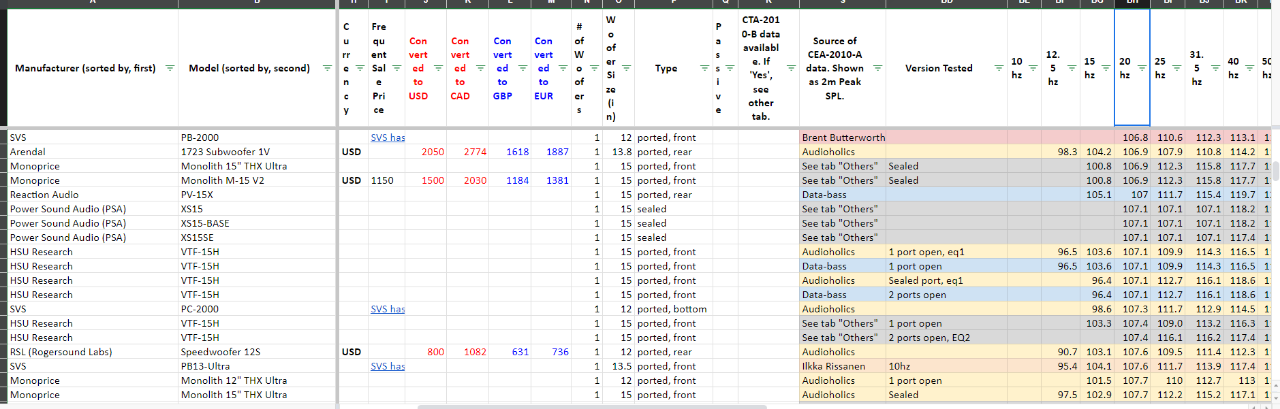Select the '1 port open, eq1' version cell
Image resolution: width=1280 pixels, height=409 pixels.
[x=946, y=252]
